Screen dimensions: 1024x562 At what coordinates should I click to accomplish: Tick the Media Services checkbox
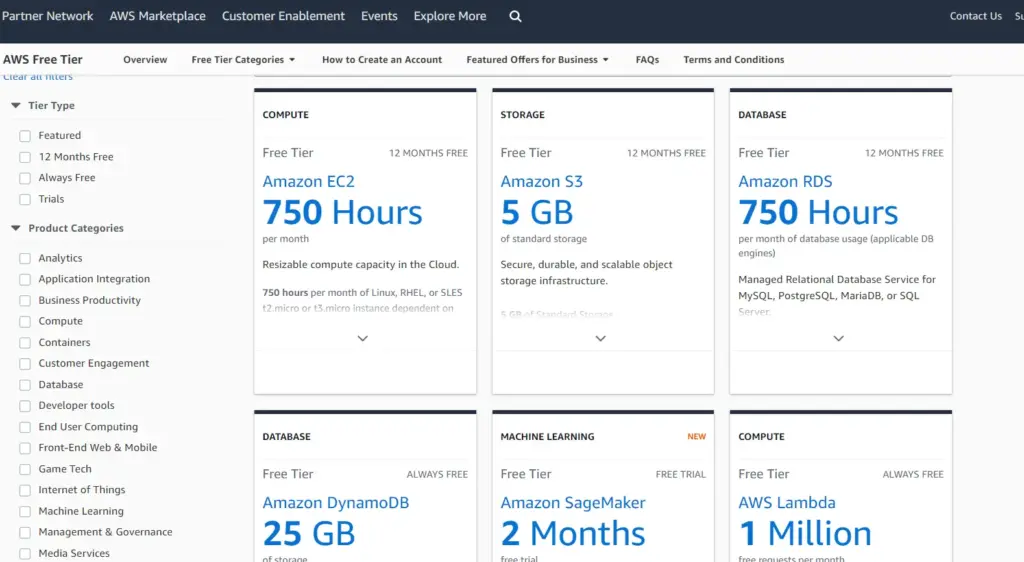(x=25, y=554)
